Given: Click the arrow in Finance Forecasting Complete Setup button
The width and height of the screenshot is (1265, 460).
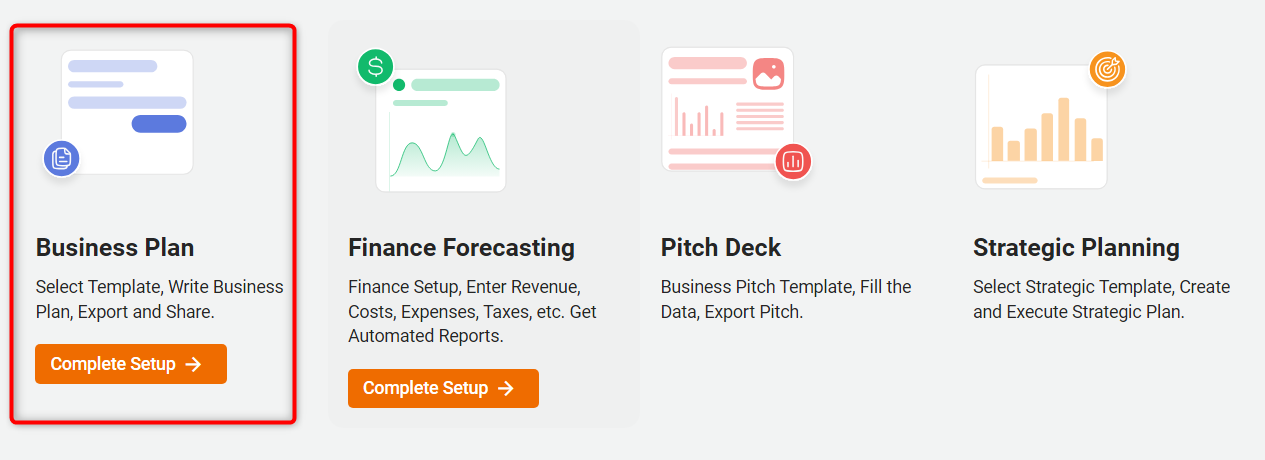Looking at the screenshot, I should 506,388.
